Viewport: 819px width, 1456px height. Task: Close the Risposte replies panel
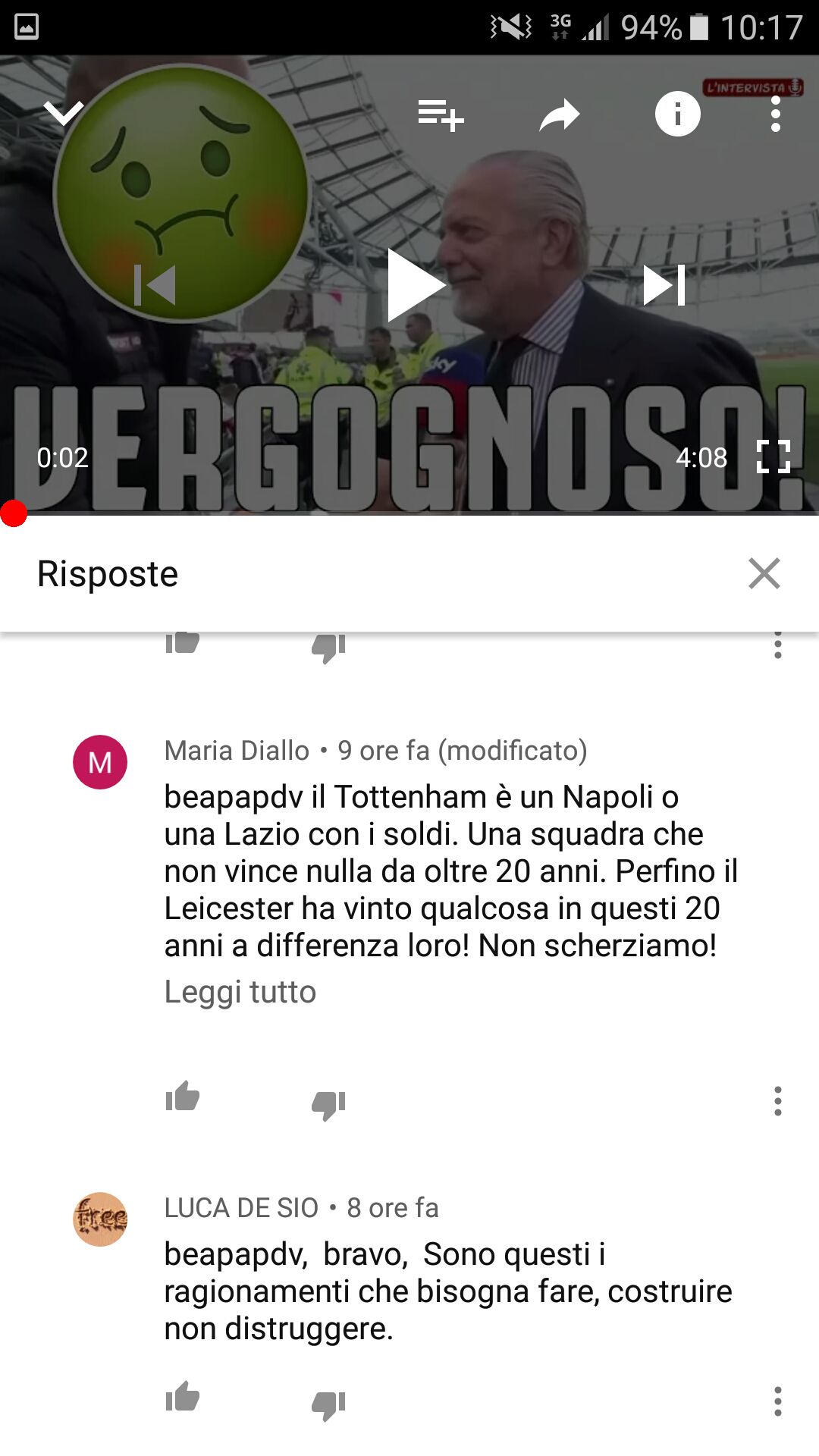tap(764, 573)
